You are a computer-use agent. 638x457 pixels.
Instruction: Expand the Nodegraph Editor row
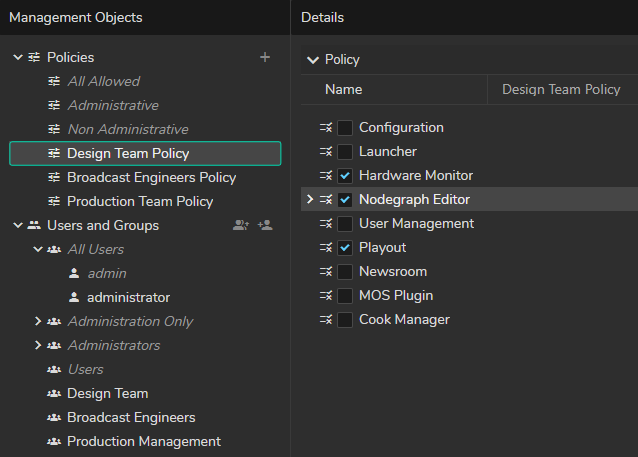310,200
